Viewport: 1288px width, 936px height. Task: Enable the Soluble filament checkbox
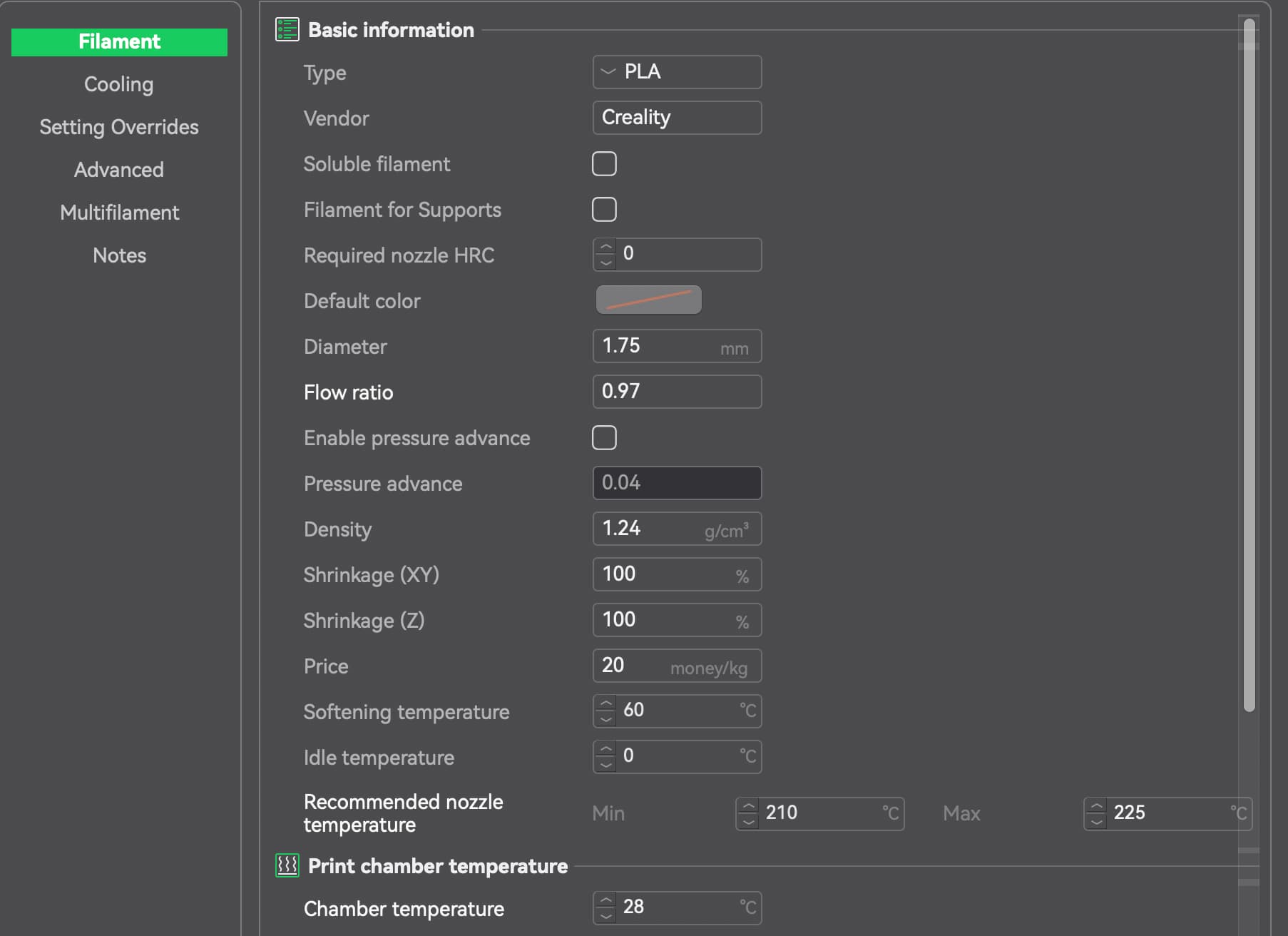[x=604, y=164]
